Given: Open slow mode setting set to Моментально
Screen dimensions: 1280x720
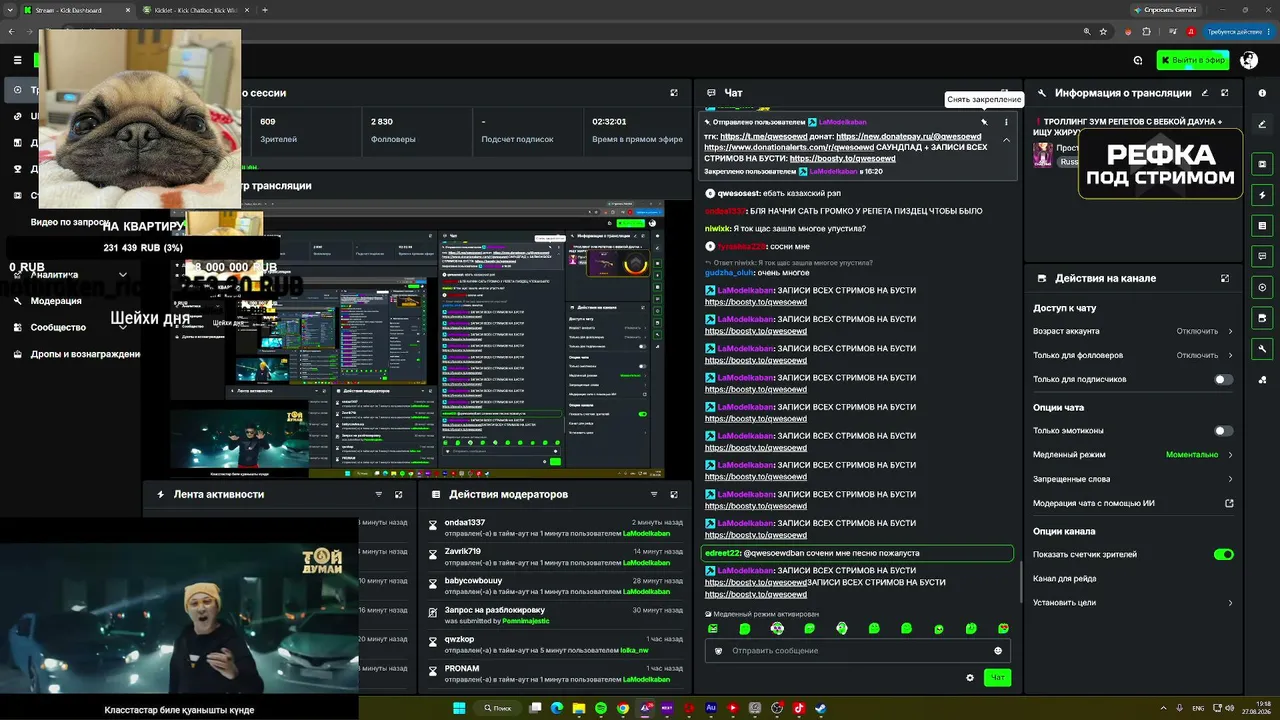Looking at the screenshot, I should coord(1133,455).
